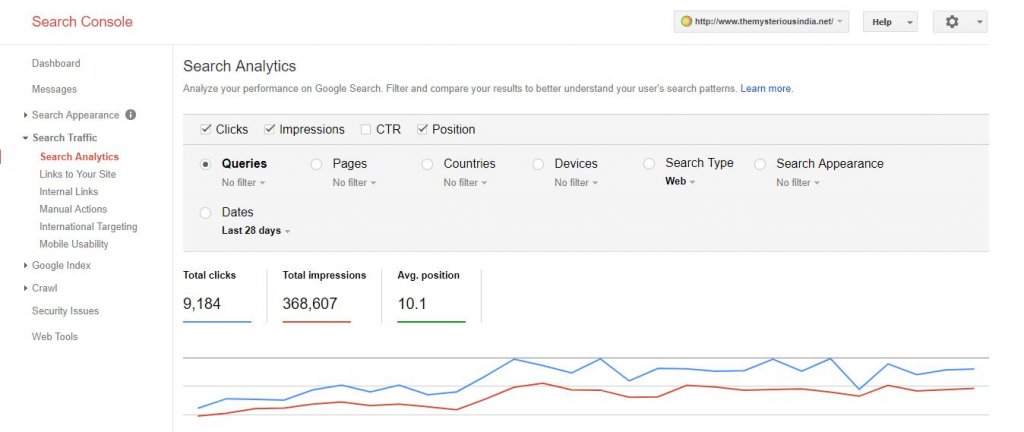The image size is (1024, 432).
Task: Select the Dates radio button
Action: pos(206,213)
